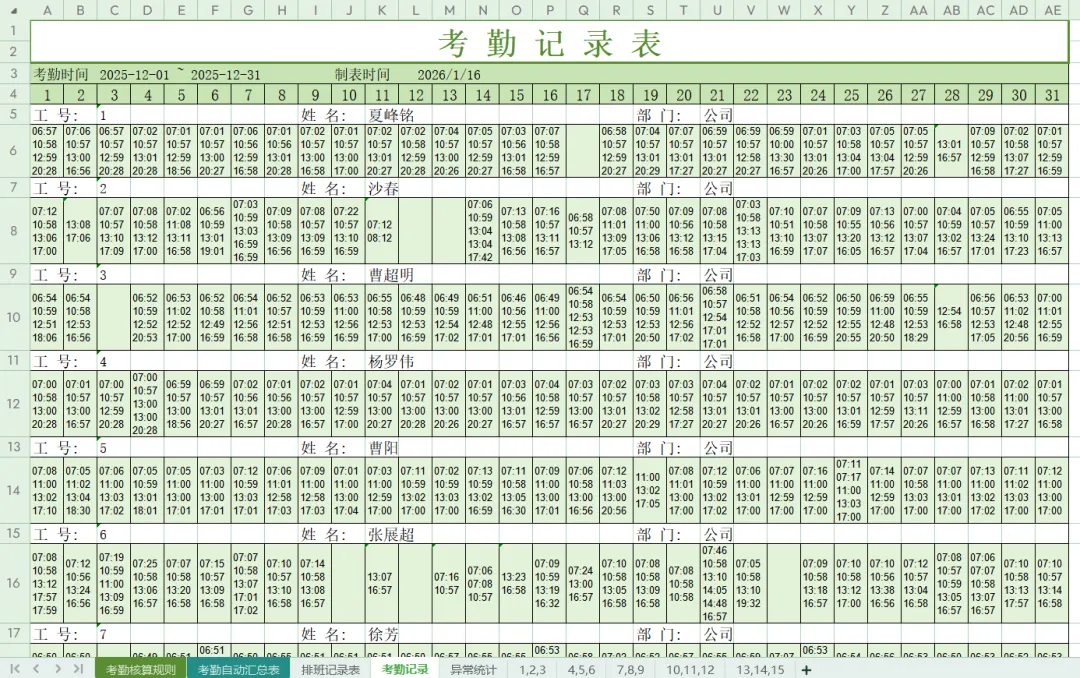The height and width of the screenshot is (678, 1080).
Task: Open the sheet tab named 7,8,9
Action: [630, 670]
